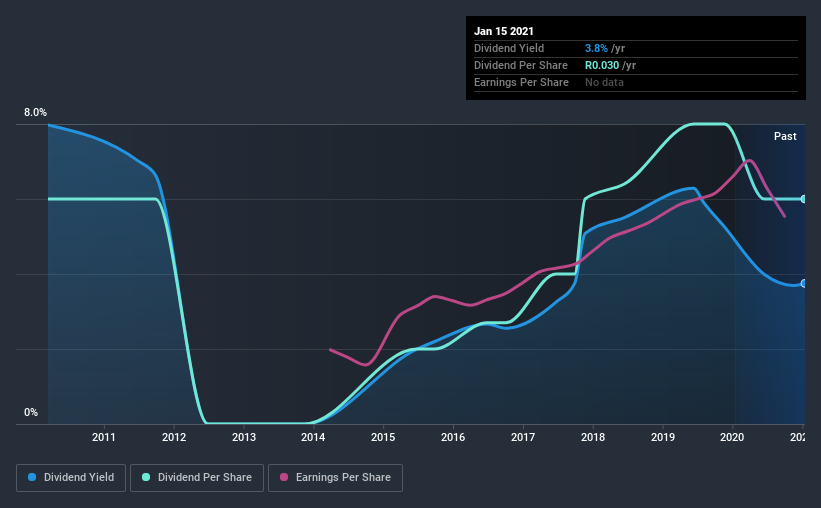Image resolution: width=821 pixels, height=508 pixels.
Task: Click Dividend Per Share row label in tooltip
Action: click(x=520, y=65)
